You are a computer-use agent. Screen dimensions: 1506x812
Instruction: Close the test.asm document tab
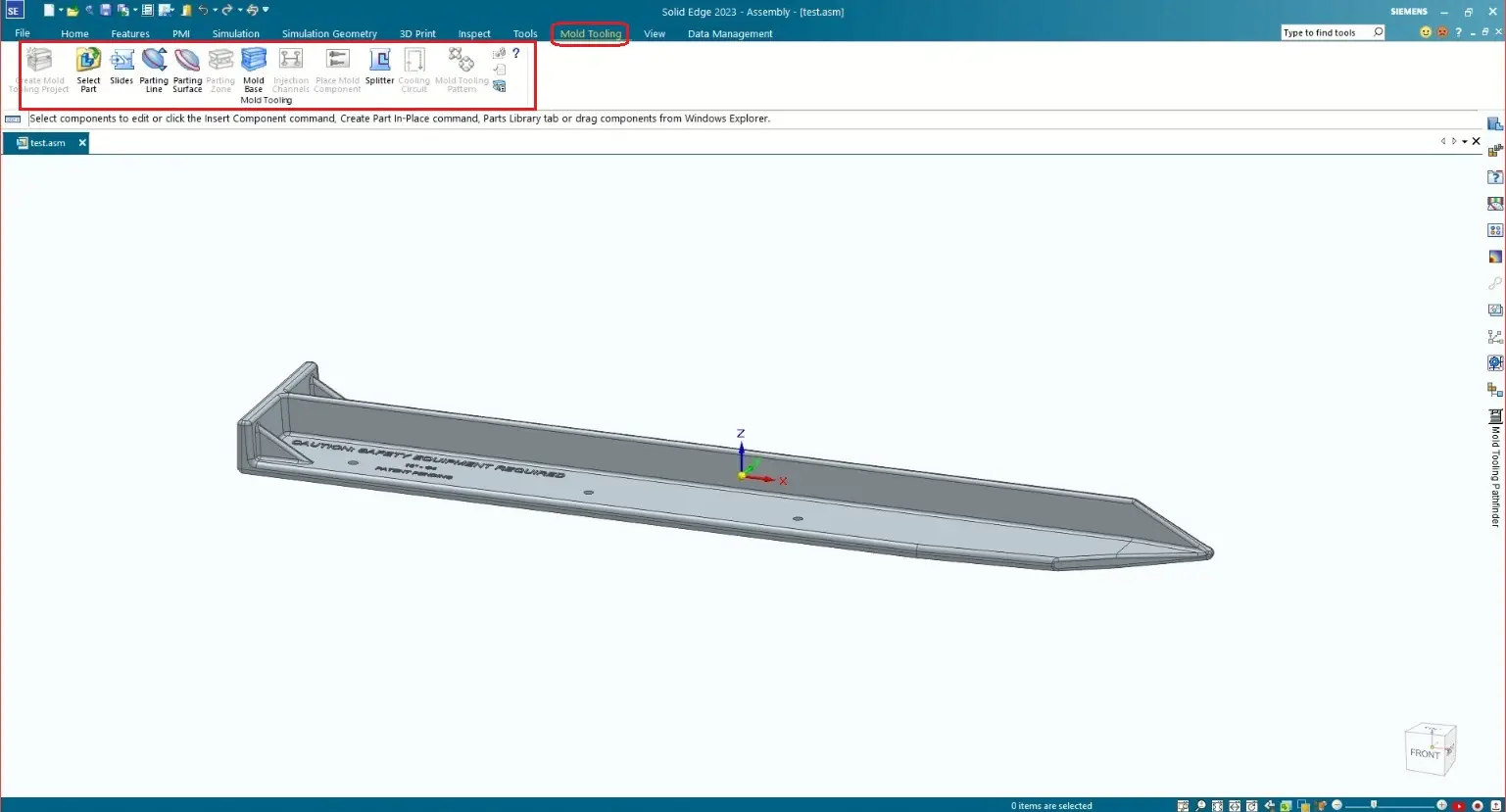(x=82, y=143)
